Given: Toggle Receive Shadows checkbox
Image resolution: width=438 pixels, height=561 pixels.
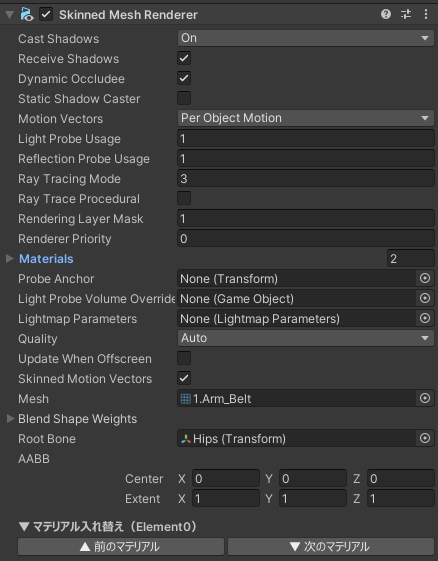Looking at the screenshot, I should 184,58.
